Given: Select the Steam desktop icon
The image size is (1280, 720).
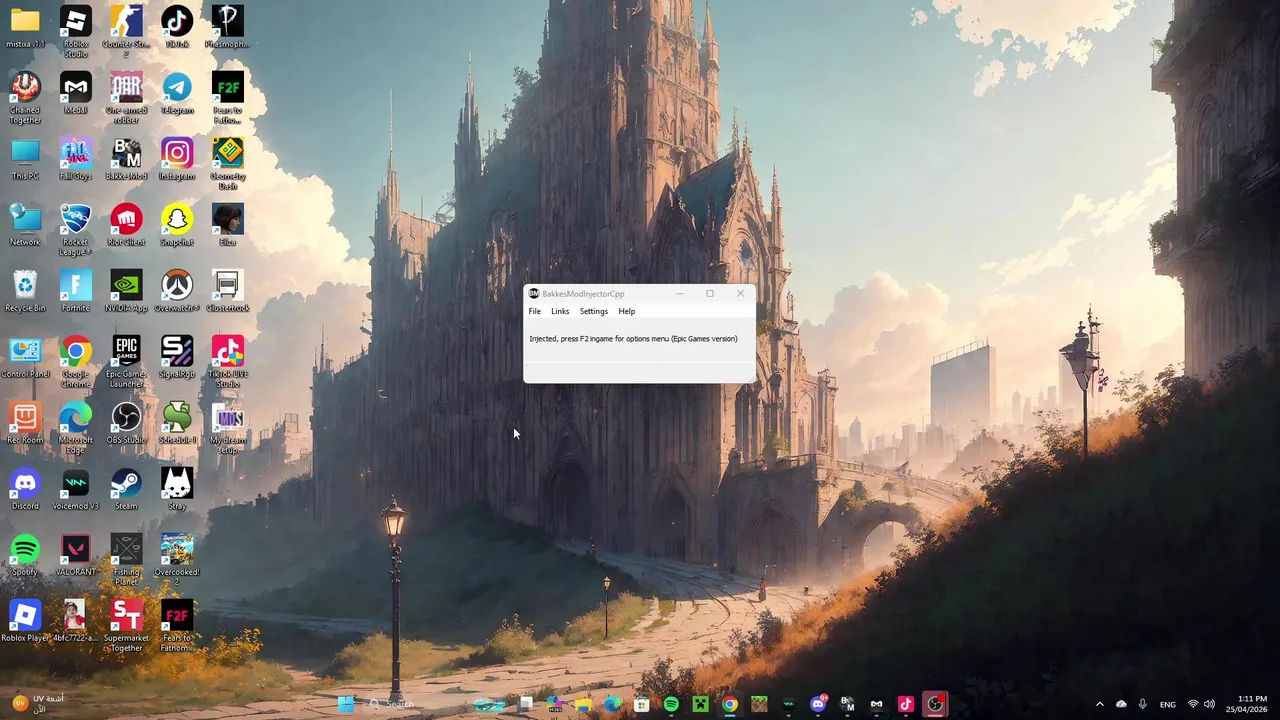Looking at the screenshot, I should (x=126, y=489).
